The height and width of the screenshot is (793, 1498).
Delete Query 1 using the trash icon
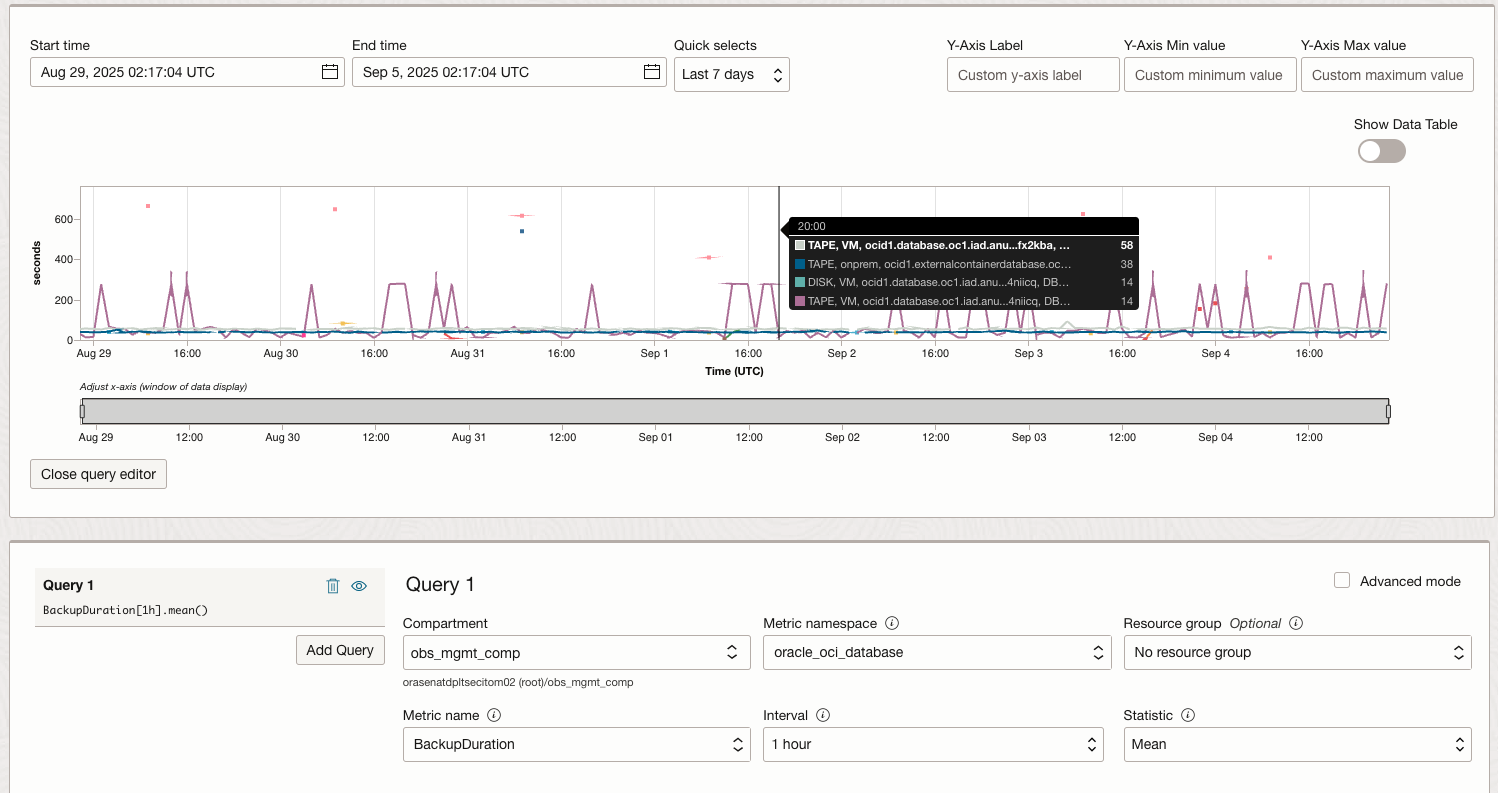click(332, 585)
